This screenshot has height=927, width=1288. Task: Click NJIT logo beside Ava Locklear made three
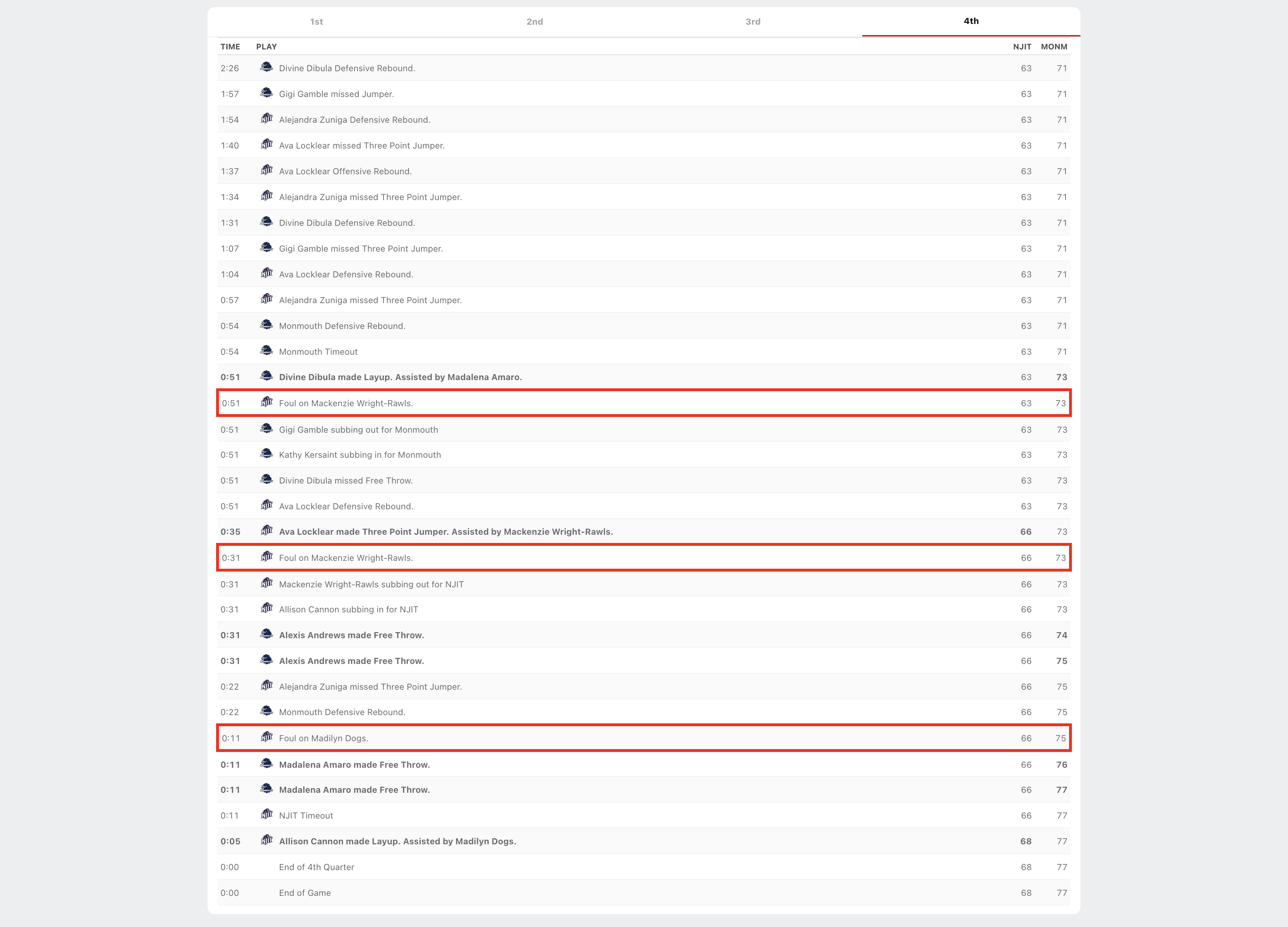tap(266, 530)
